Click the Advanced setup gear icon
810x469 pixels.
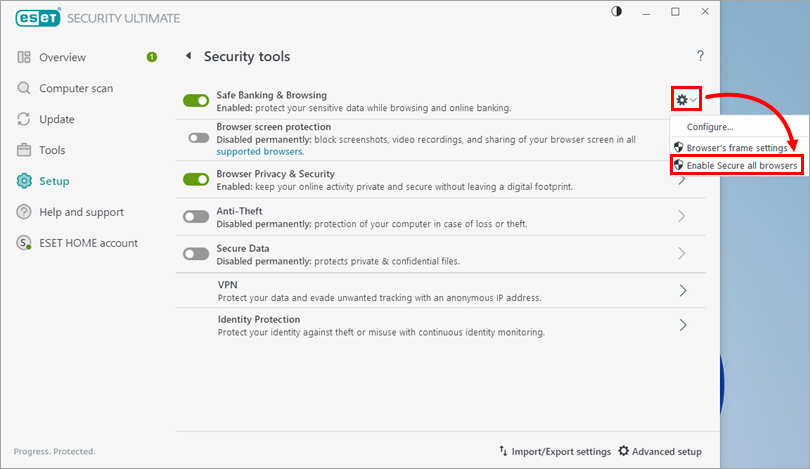[x=624, y=451]
